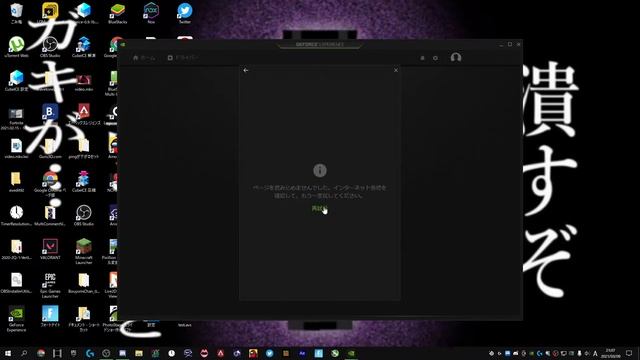The height and width of the screenshot is (360, 640).
Task: Go back using the panel's left arrow
Action: pyautogui.click(x=246, y=70)
